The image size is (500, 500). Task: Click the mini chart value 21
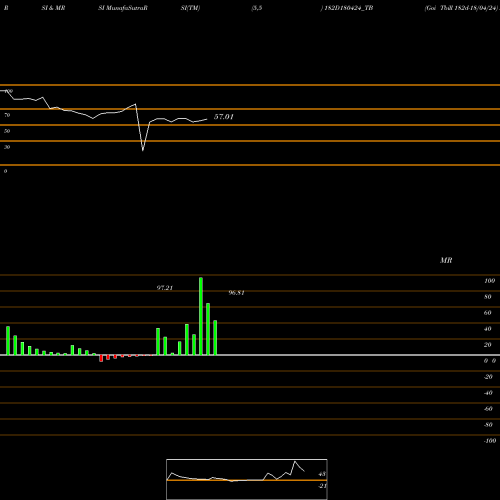click(323, 486)
